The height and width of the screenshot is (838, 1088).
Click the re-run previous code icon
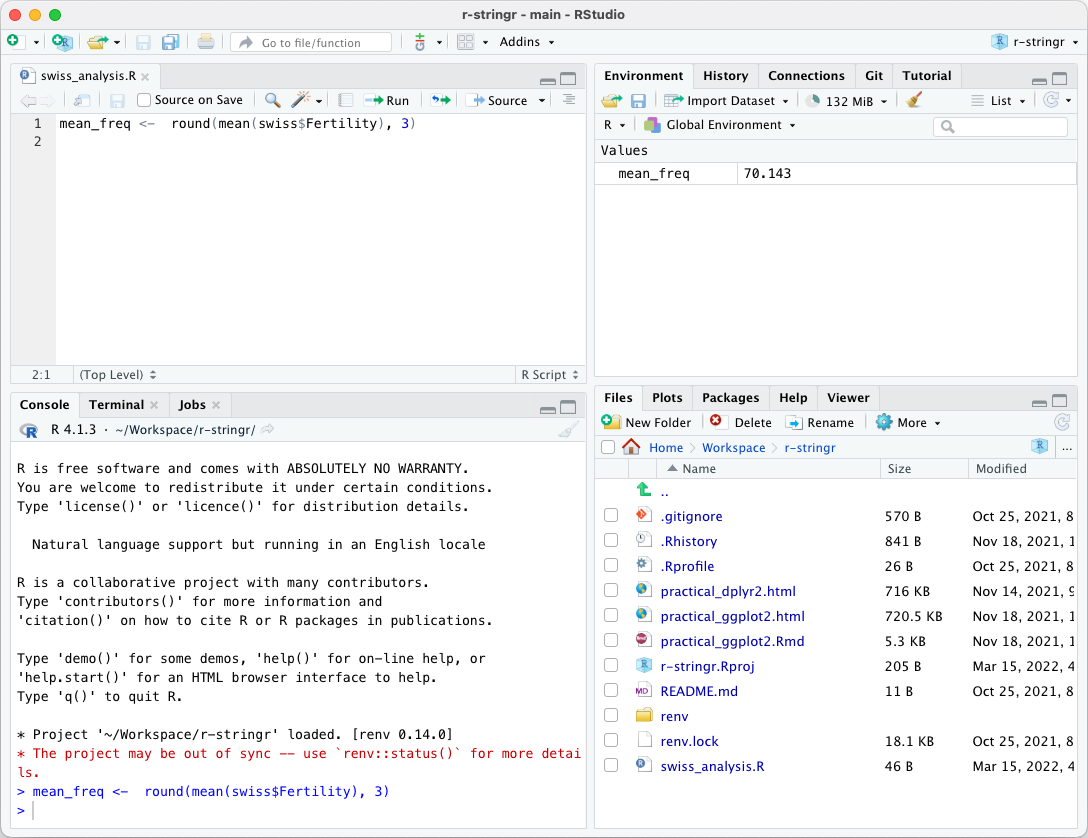[x=440, y=100]
